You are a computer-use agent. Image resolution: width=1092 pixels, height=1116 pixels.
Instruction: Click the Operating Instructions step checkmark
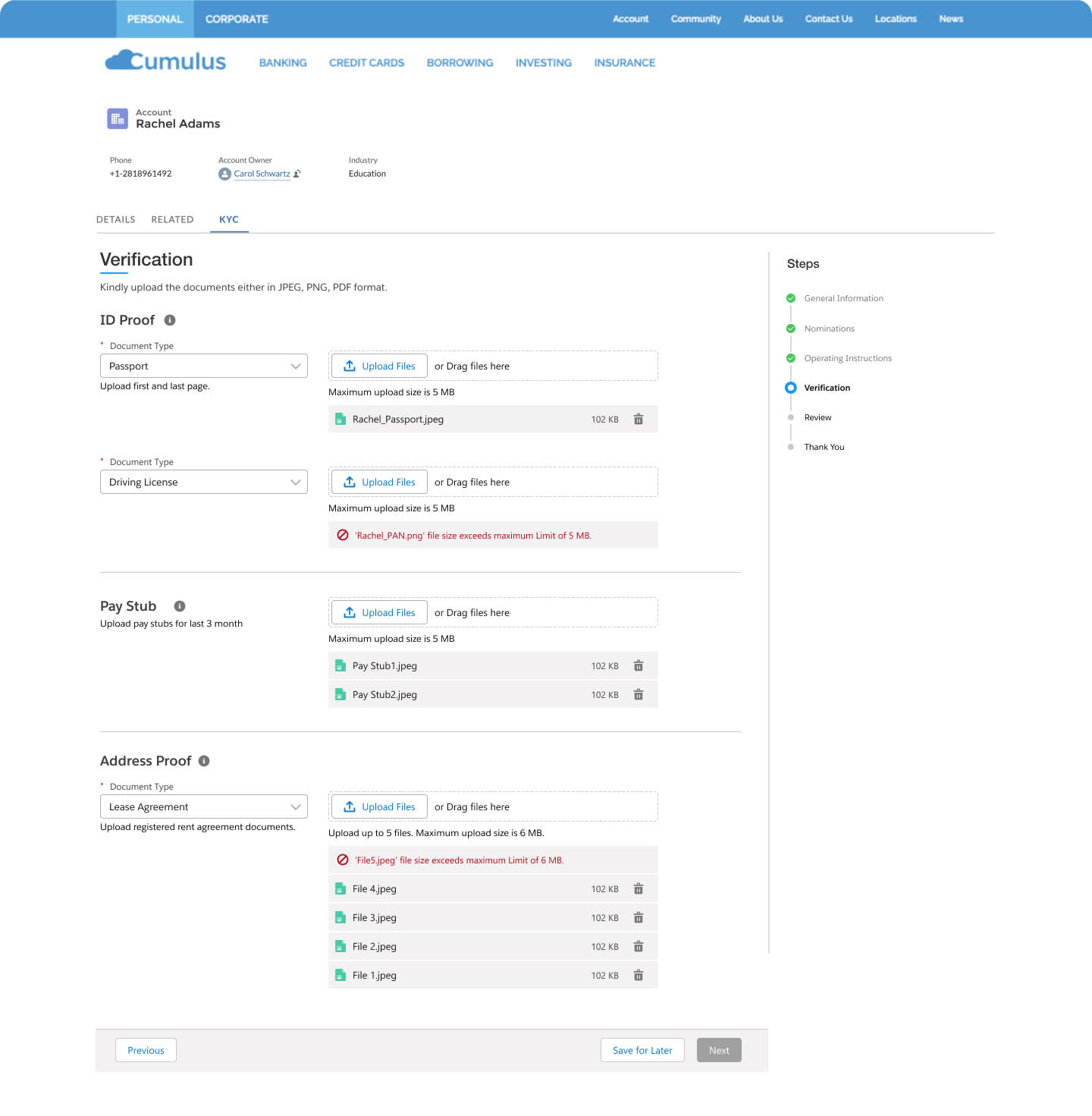tap(791, 358)
